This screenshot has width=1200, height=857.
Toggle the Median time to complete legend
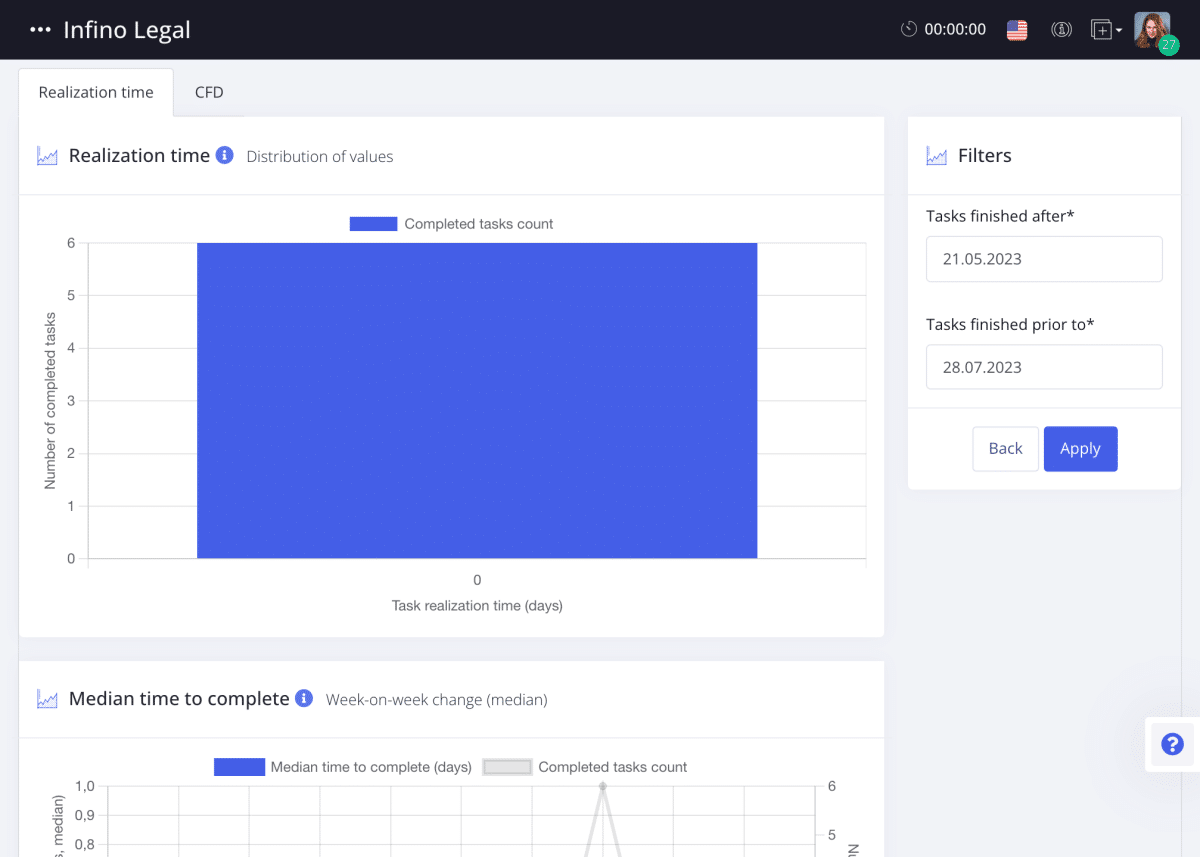click(x=343, y=767)
